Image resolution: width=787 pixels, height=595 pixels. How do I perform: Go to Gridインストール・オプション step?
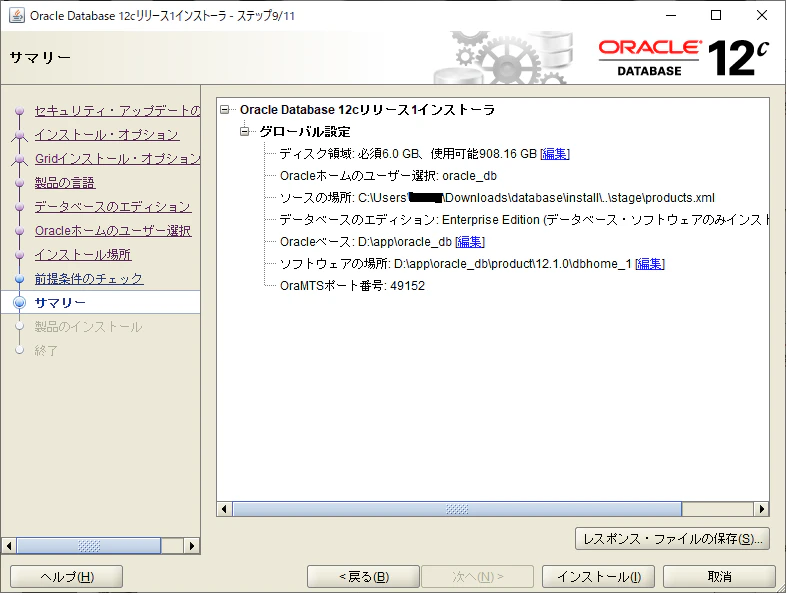117,159
